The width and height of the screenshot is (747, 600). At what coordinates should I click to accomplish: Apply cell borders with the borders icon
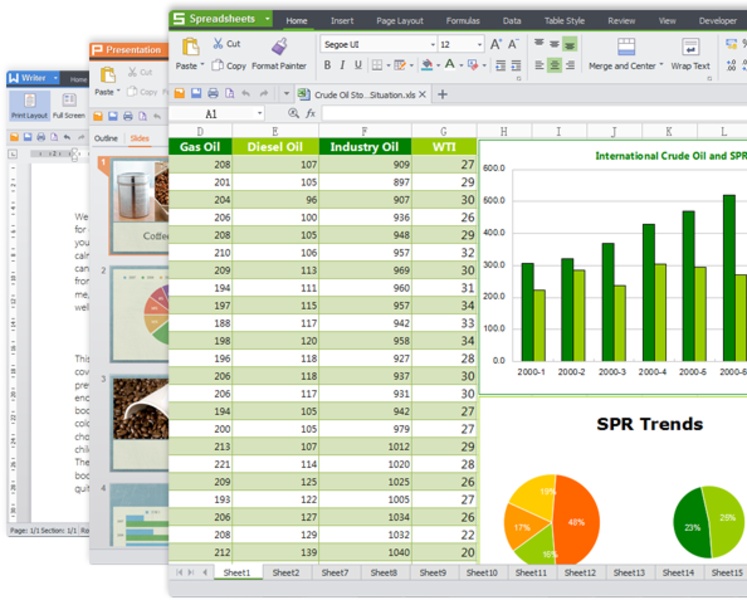(377, 65)
